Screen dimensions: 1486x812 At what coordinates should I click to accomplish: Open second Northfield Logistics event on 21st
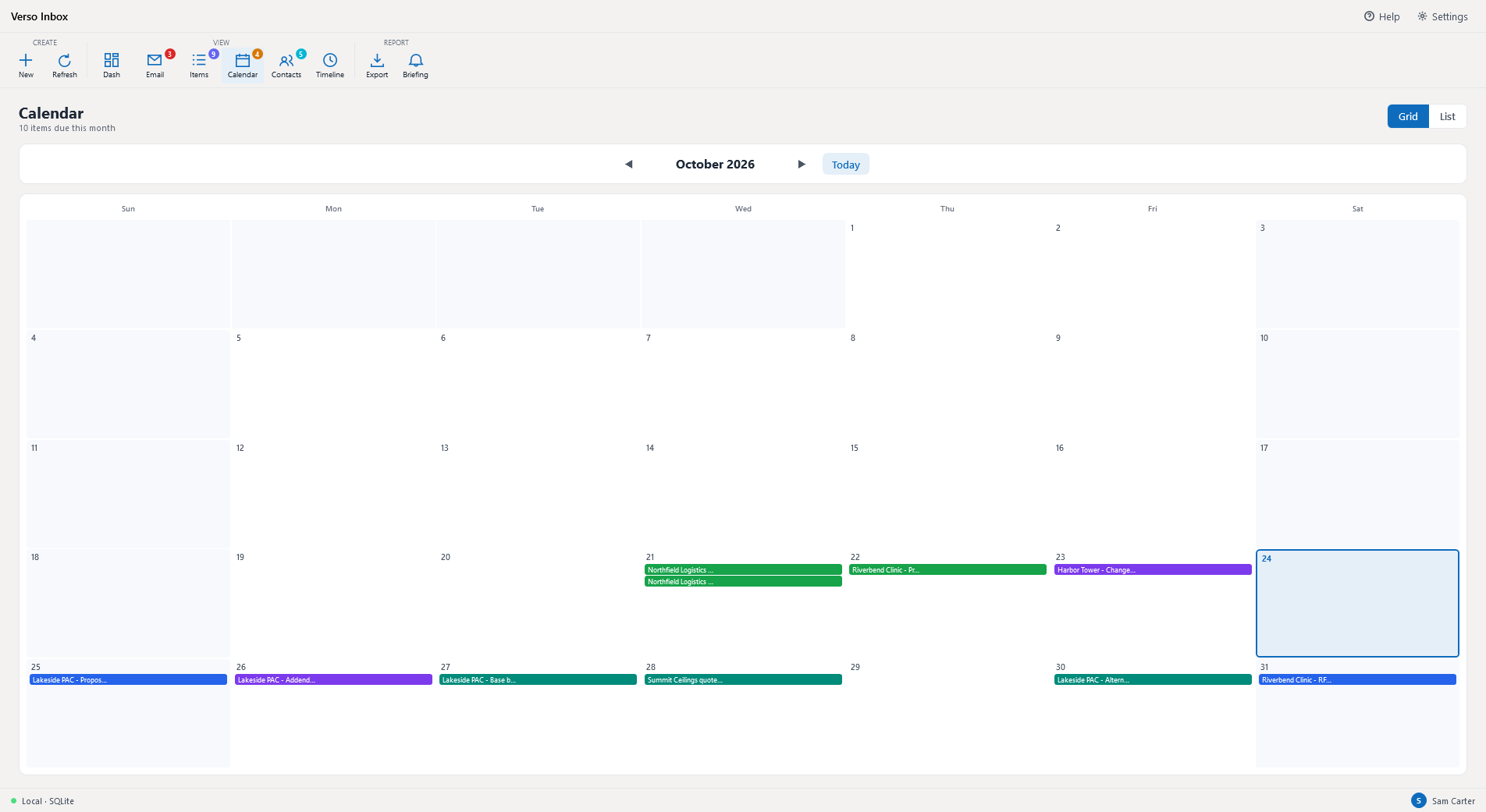[x=743, y=582]
